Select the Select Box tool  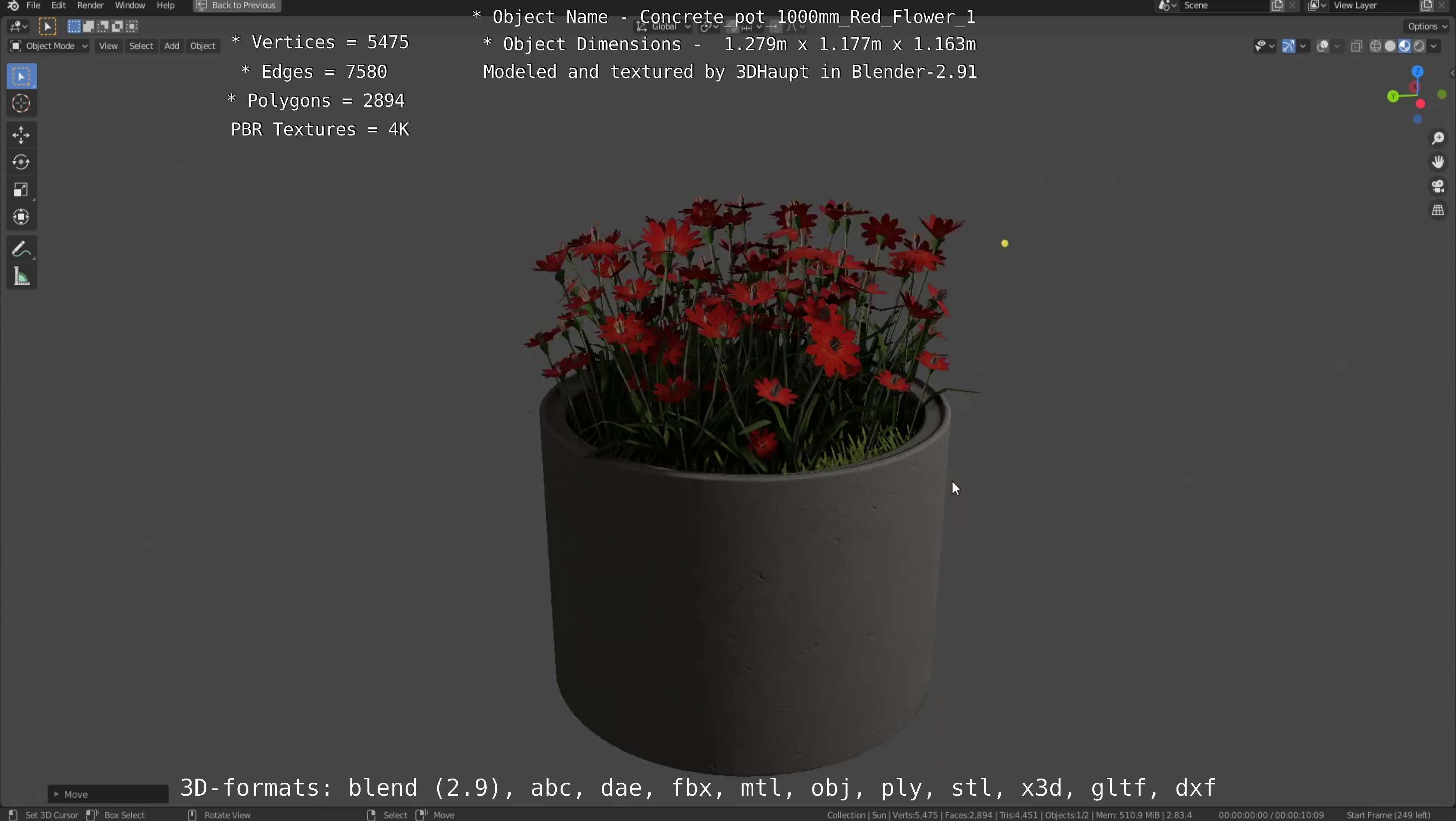[21, 76]
